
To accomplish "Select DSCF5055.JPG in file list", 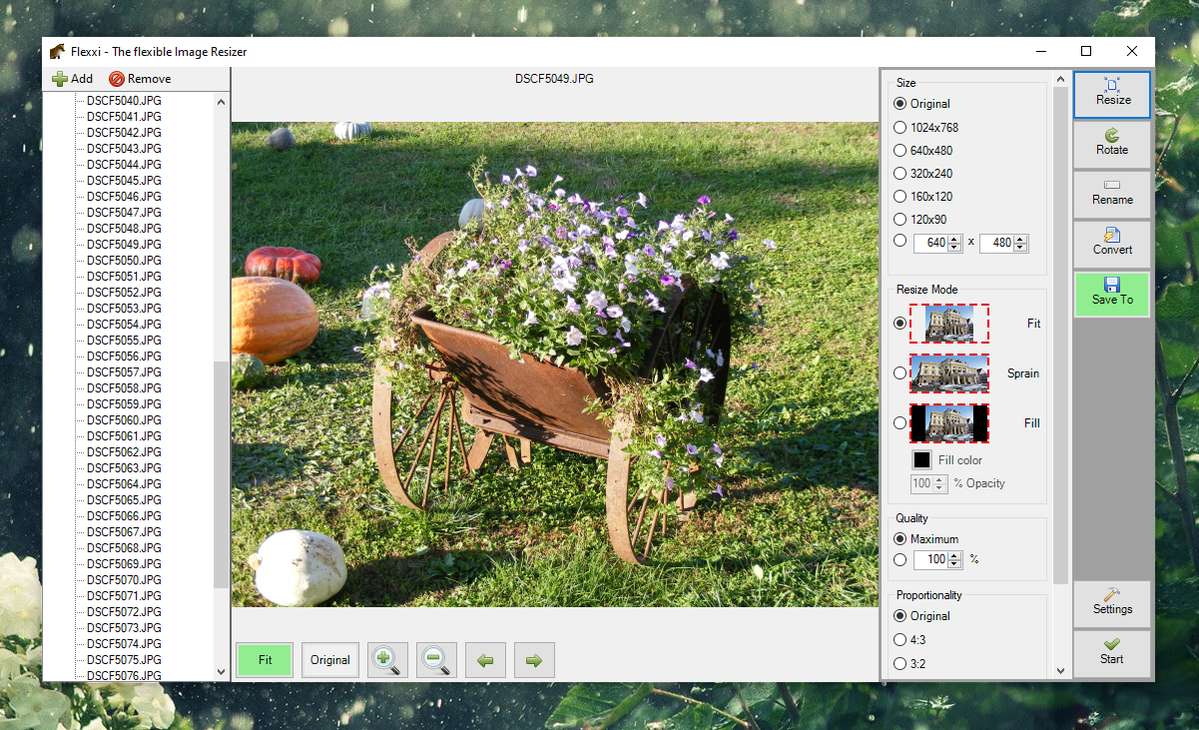I will [124, 340].
